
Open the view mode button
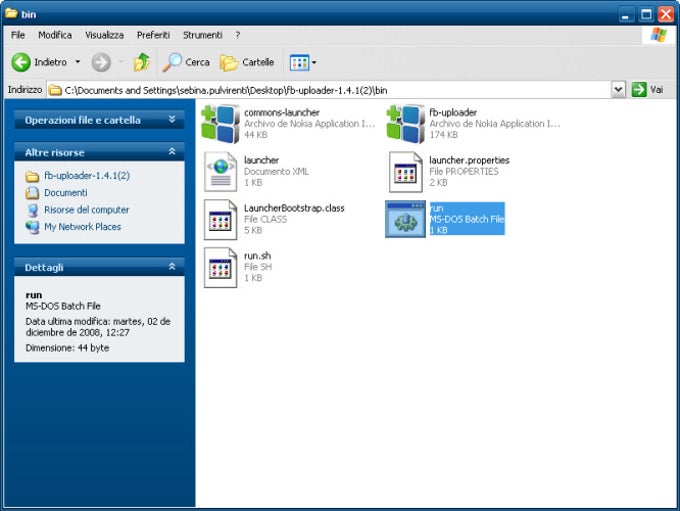click(299, 62)
